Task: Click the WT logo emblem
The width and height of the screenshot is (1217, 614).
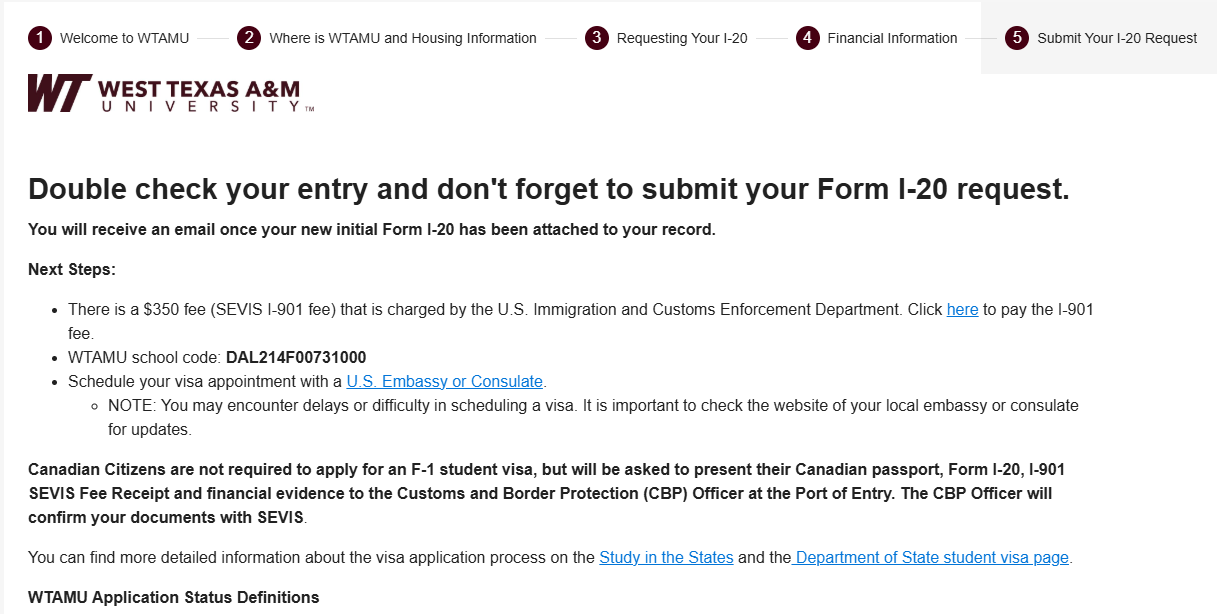Action: 60,93
